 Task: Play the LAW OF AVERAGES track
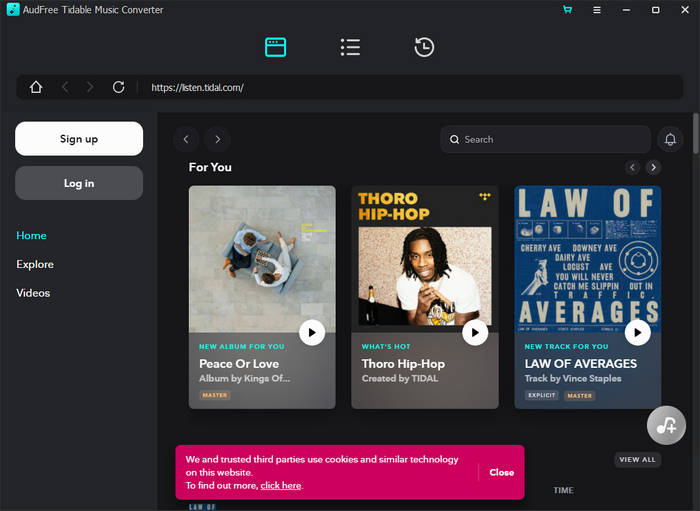click(638, 332)
